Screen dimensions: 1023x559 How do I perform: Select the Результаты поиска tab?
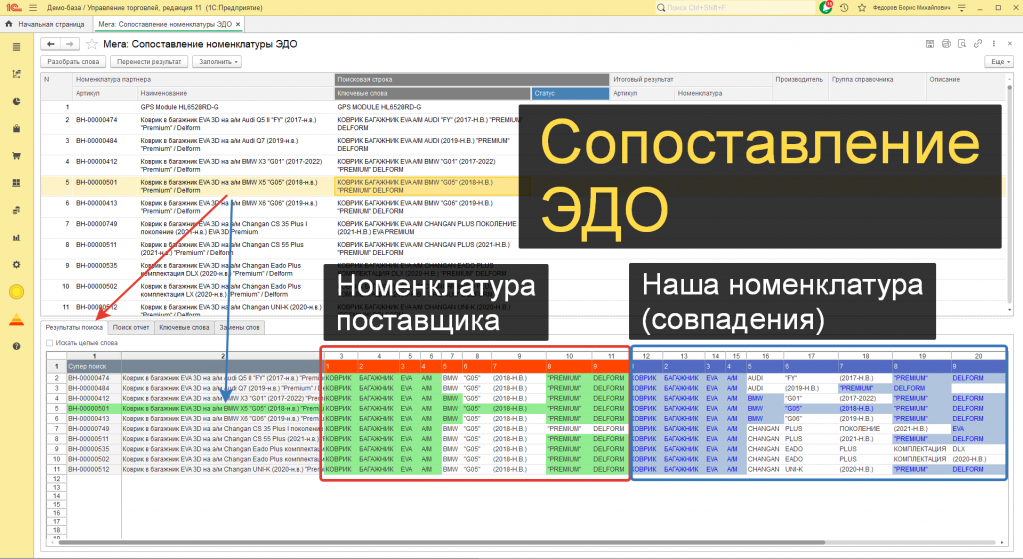click(74, 327)
